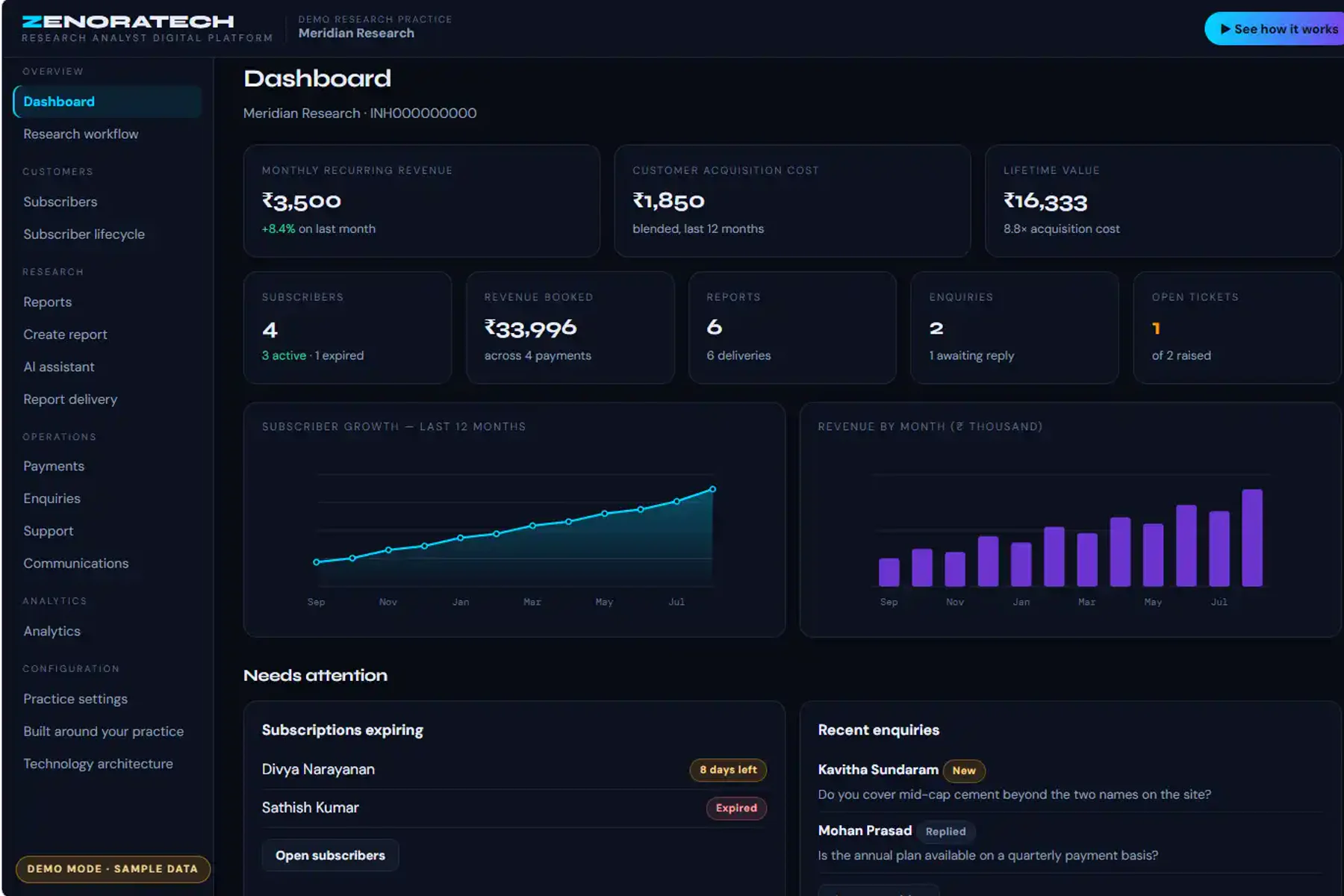Open Kavitha Sundaram's enquiry
This screenshot has height=896, width=1344.
(x=1069, y=781)
